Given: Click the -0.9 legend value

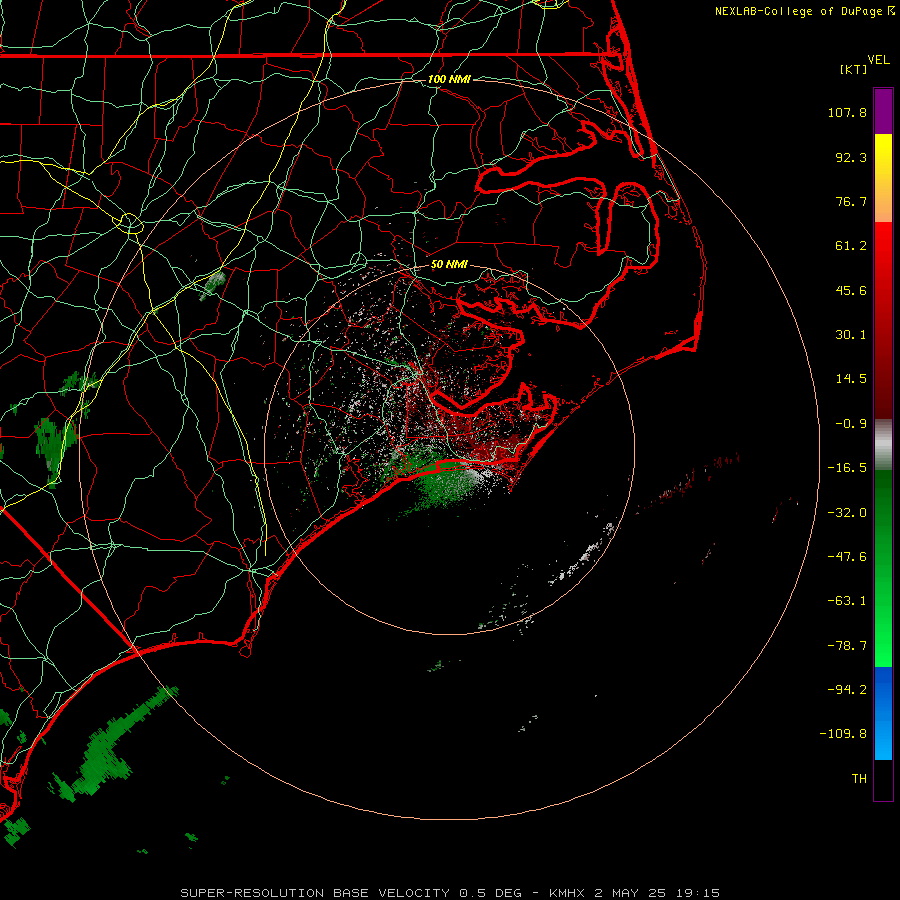Looking at the screenshot, I should pos(851,424).
